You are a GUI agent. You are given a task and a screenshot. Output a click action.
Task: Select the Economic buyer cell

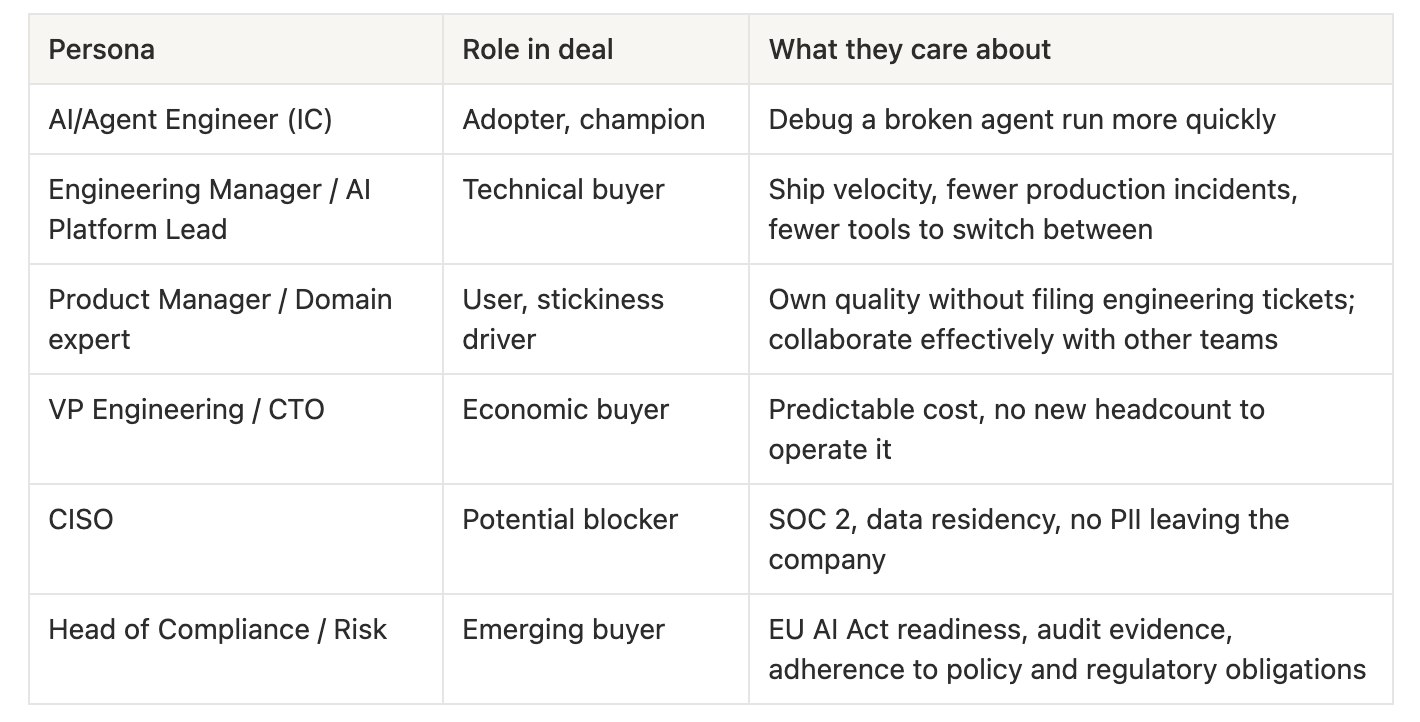click(x=596, y=429)
